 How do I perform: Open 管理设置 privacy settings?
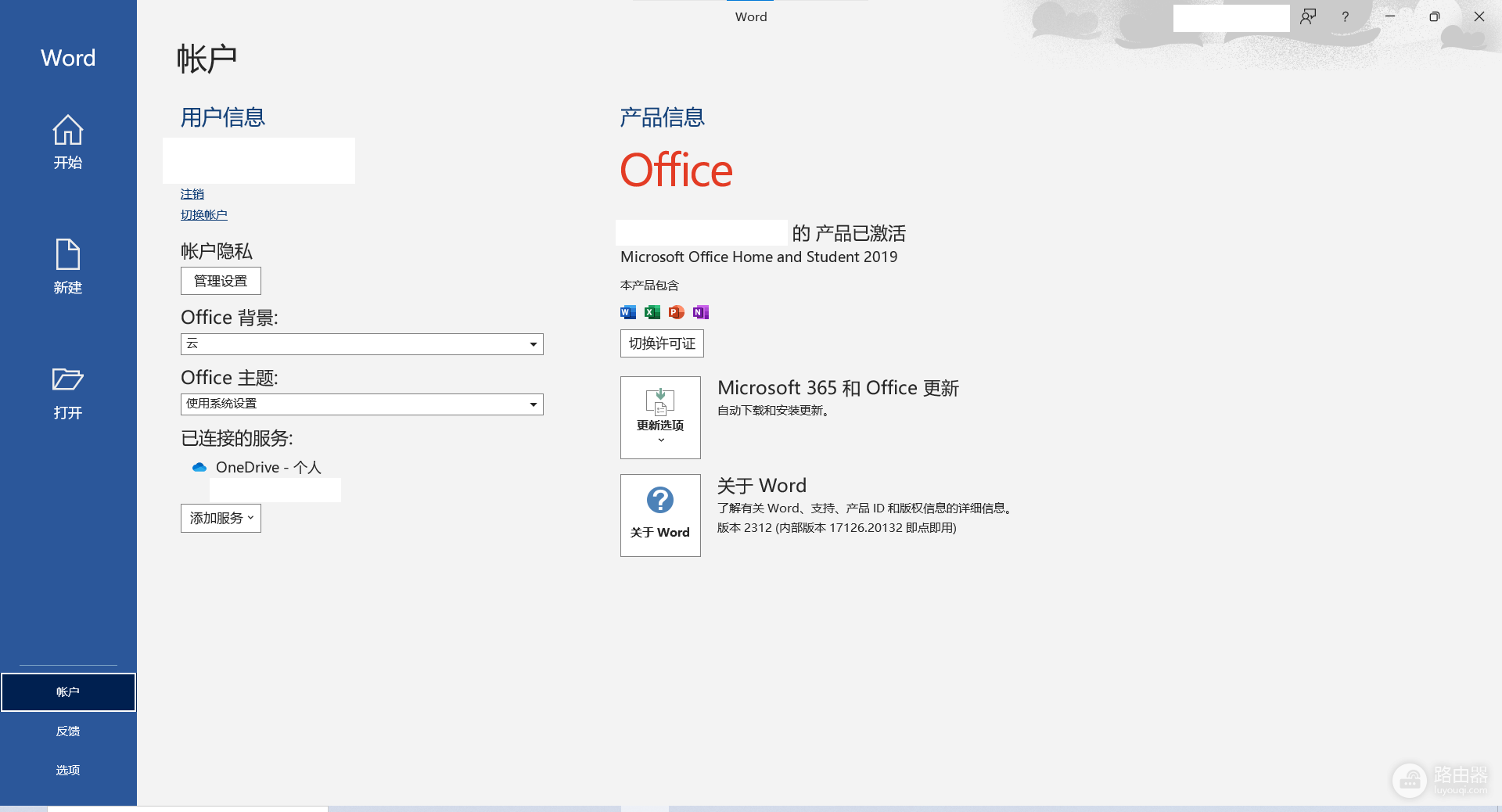(221, 281)
